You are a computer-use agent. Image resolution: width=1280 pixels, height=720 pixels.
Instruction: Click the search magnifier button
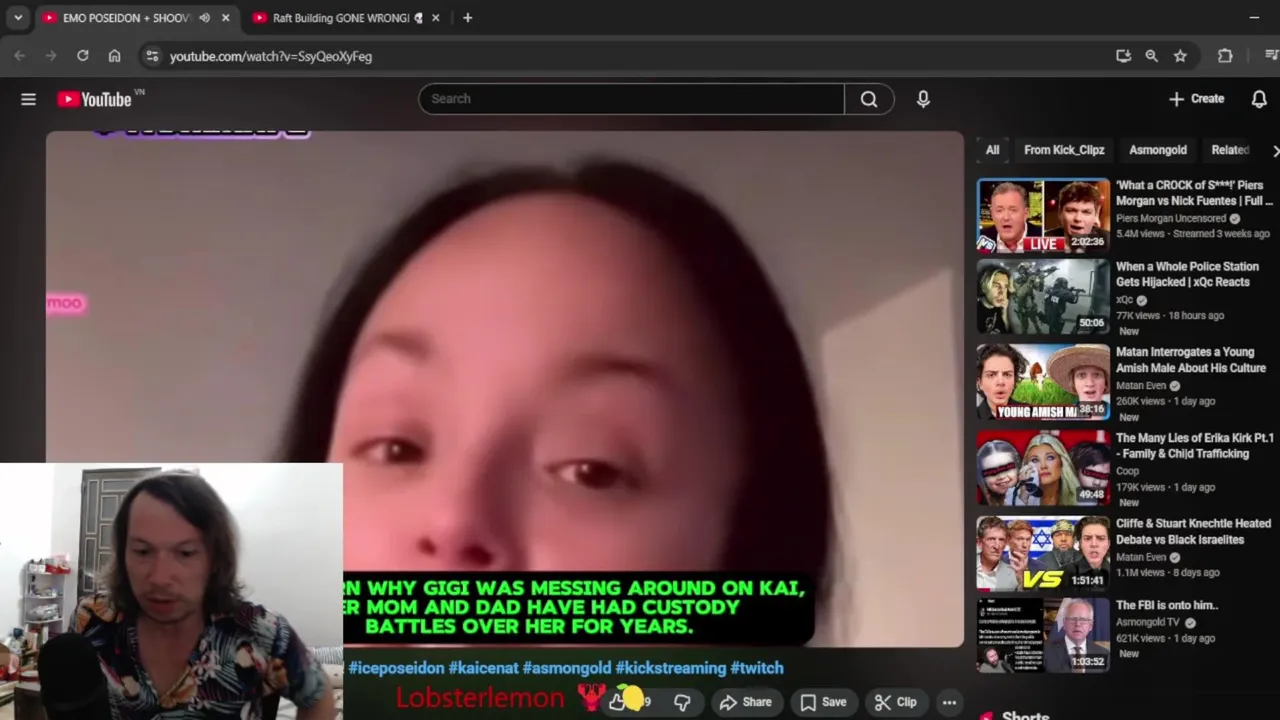[869, 99]
